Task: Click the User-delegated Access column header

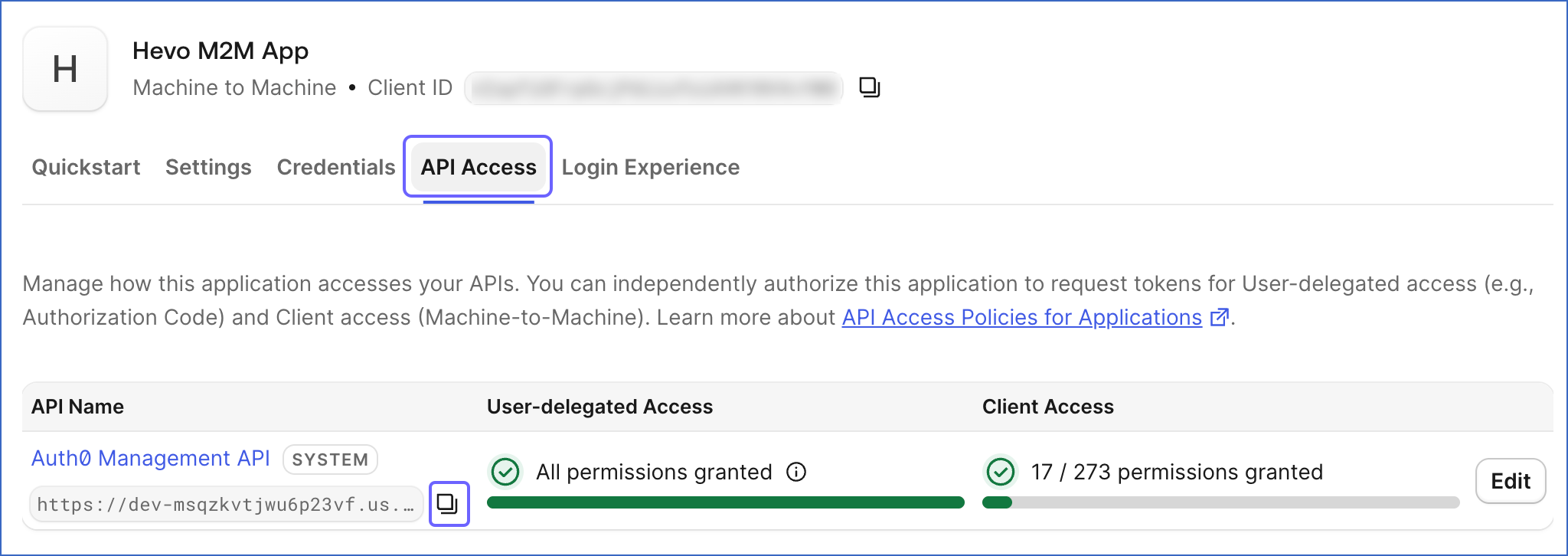Action: point(599,407)
